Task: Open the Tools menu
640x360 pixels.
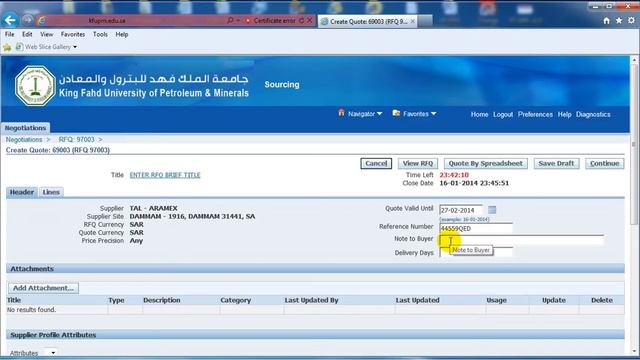Action: (x=100, y=34)
